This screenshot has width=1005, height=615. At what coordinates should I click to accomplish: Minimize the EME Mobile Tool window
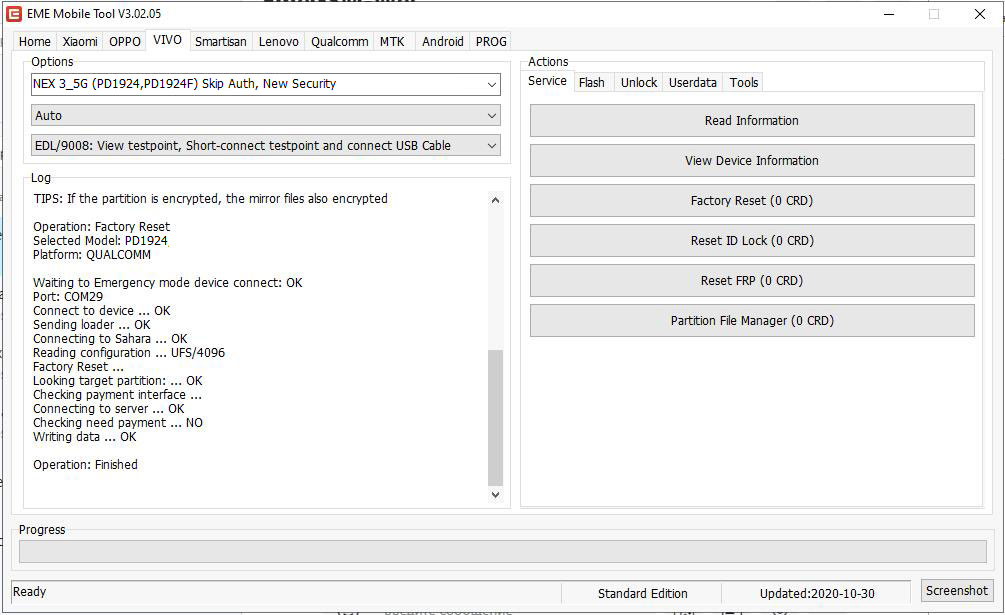889,14
